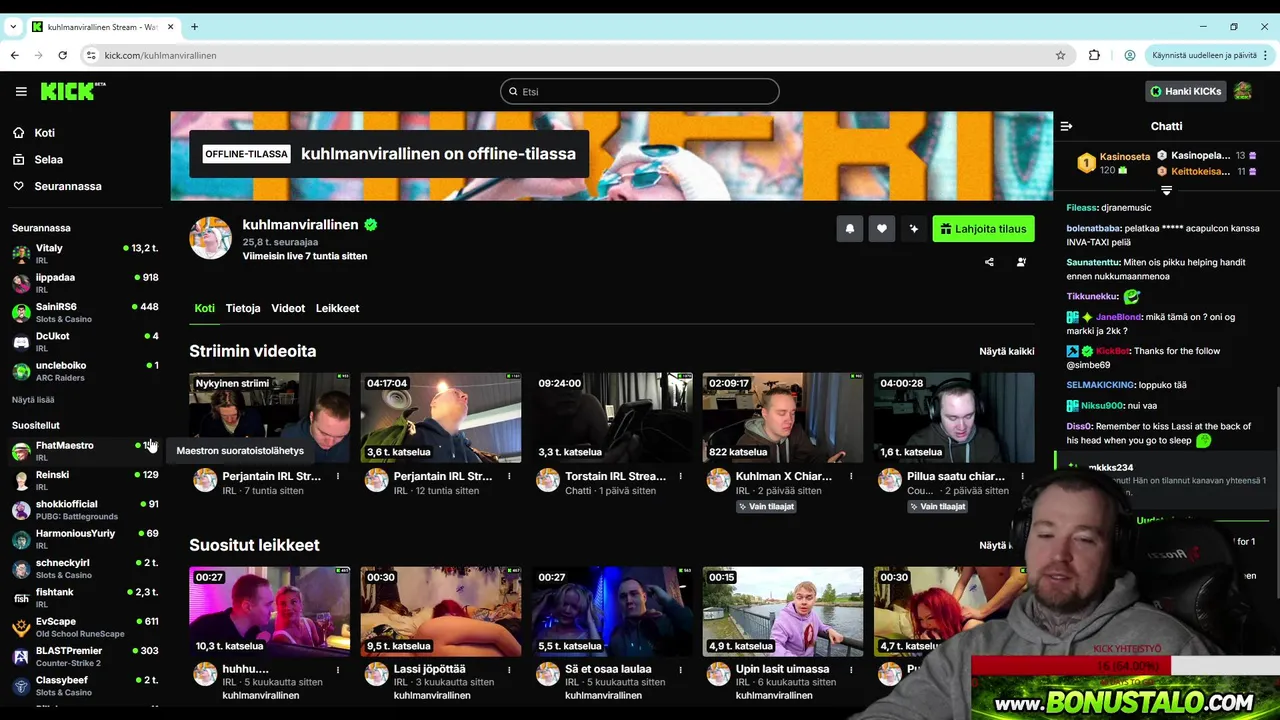Open options for Perjantain IRL 7 tuntia video
The height and width of the screenshot is (720, 1280).
(338, 476)
